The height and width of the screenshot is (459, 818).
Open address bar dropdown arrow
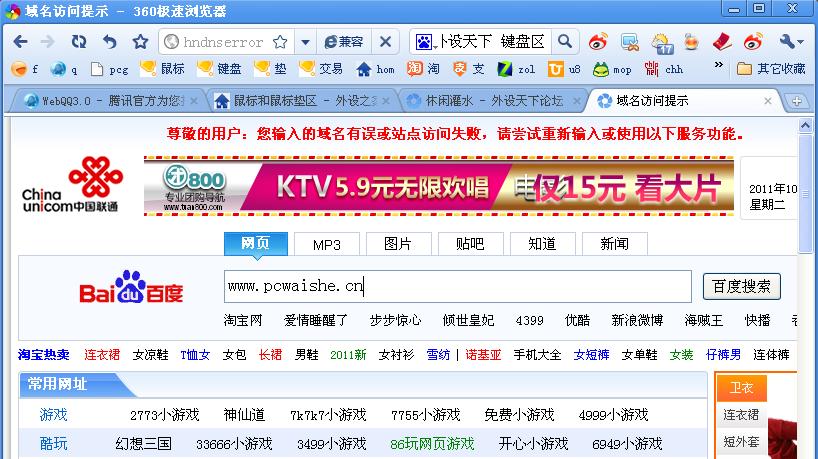(304, 42)
